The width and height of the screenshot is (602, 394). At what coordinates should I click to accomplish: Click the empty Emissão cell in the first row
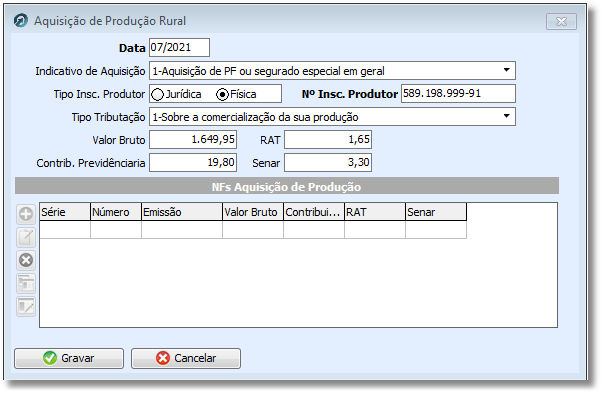(182, 230)
